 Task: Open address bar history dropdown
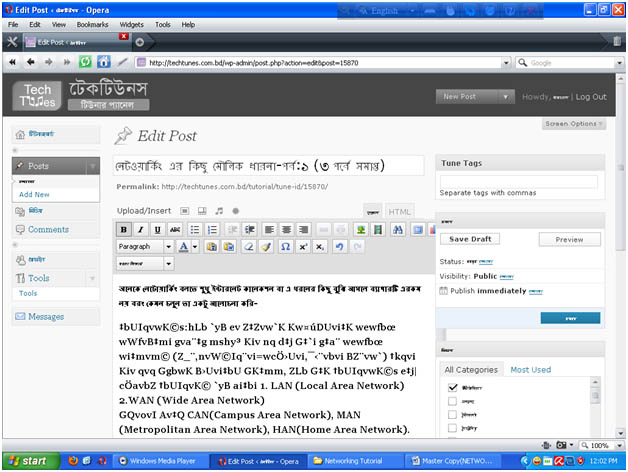(506, 63)
